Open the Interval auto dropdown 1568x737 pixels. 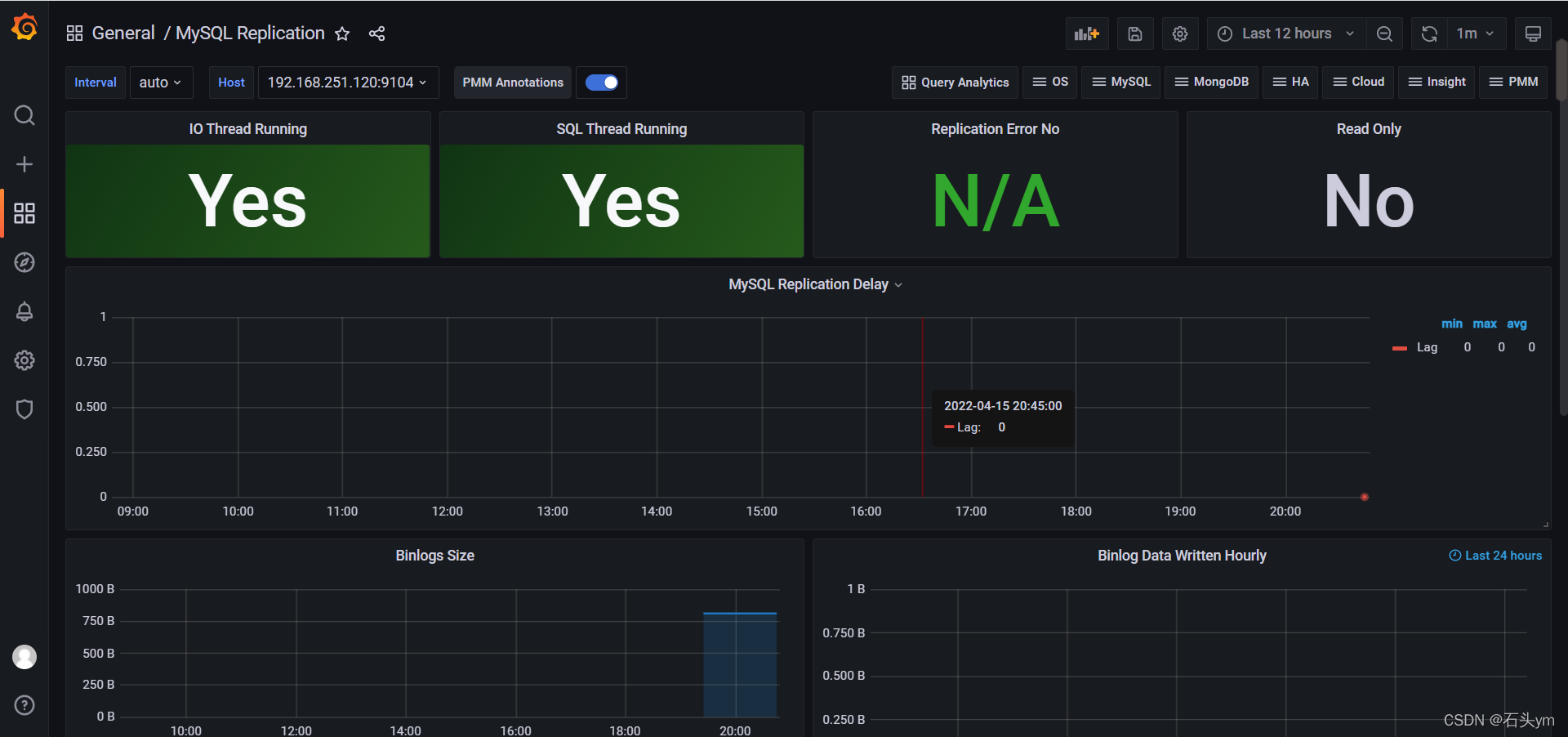pos(161,83)
